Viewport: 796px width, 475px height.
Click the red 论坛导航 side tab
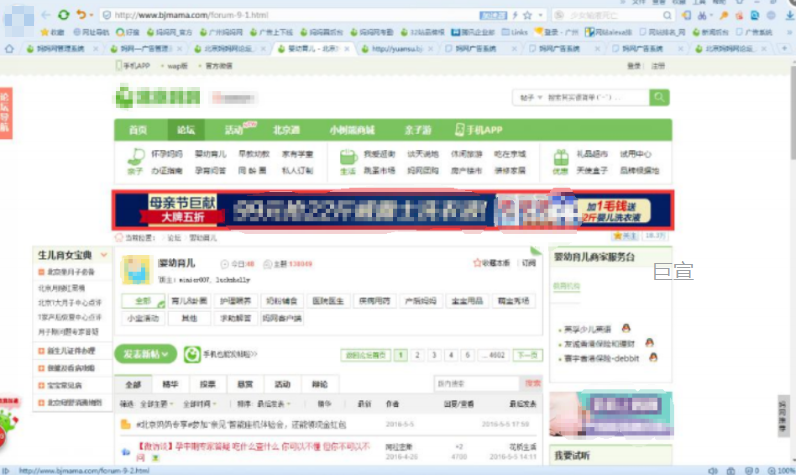pos(6,113)
